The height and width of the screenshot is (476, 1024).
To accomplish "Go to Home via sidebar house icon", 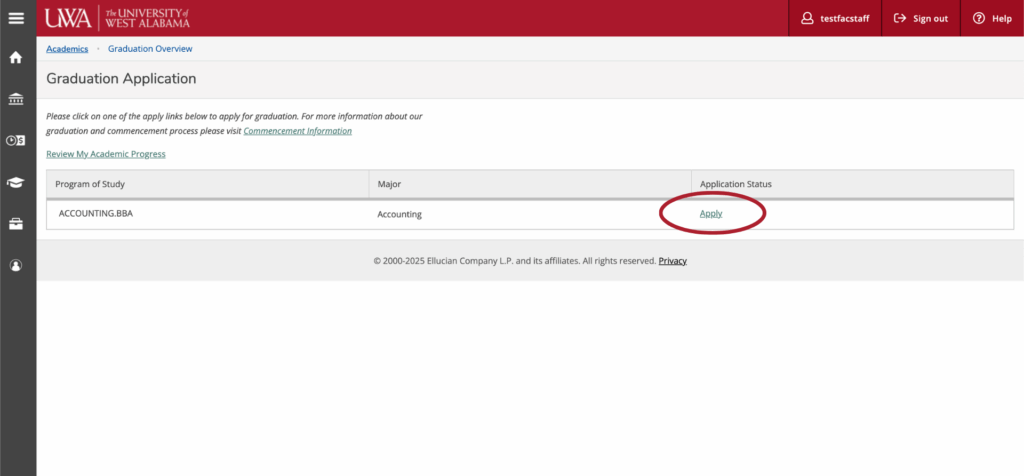I will [16, 58].
